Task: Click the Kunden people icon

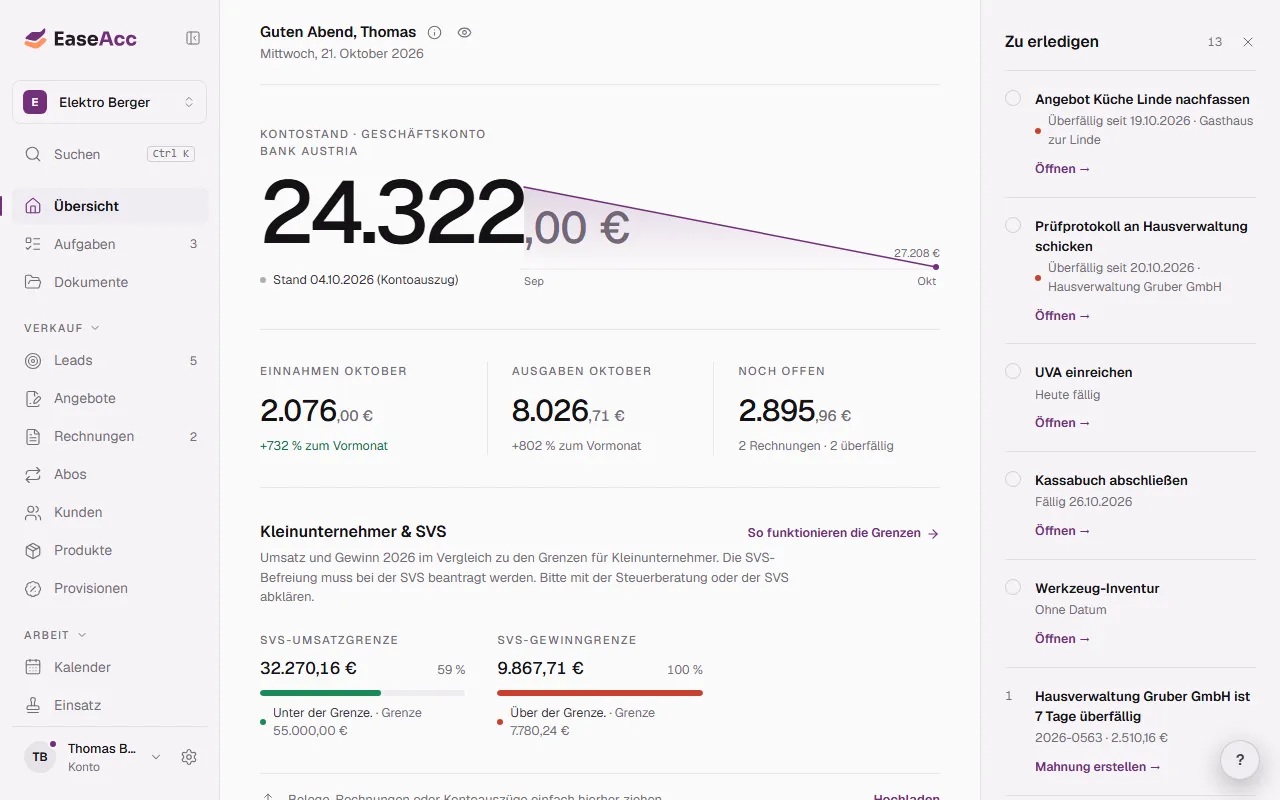Action: (33, 512)
